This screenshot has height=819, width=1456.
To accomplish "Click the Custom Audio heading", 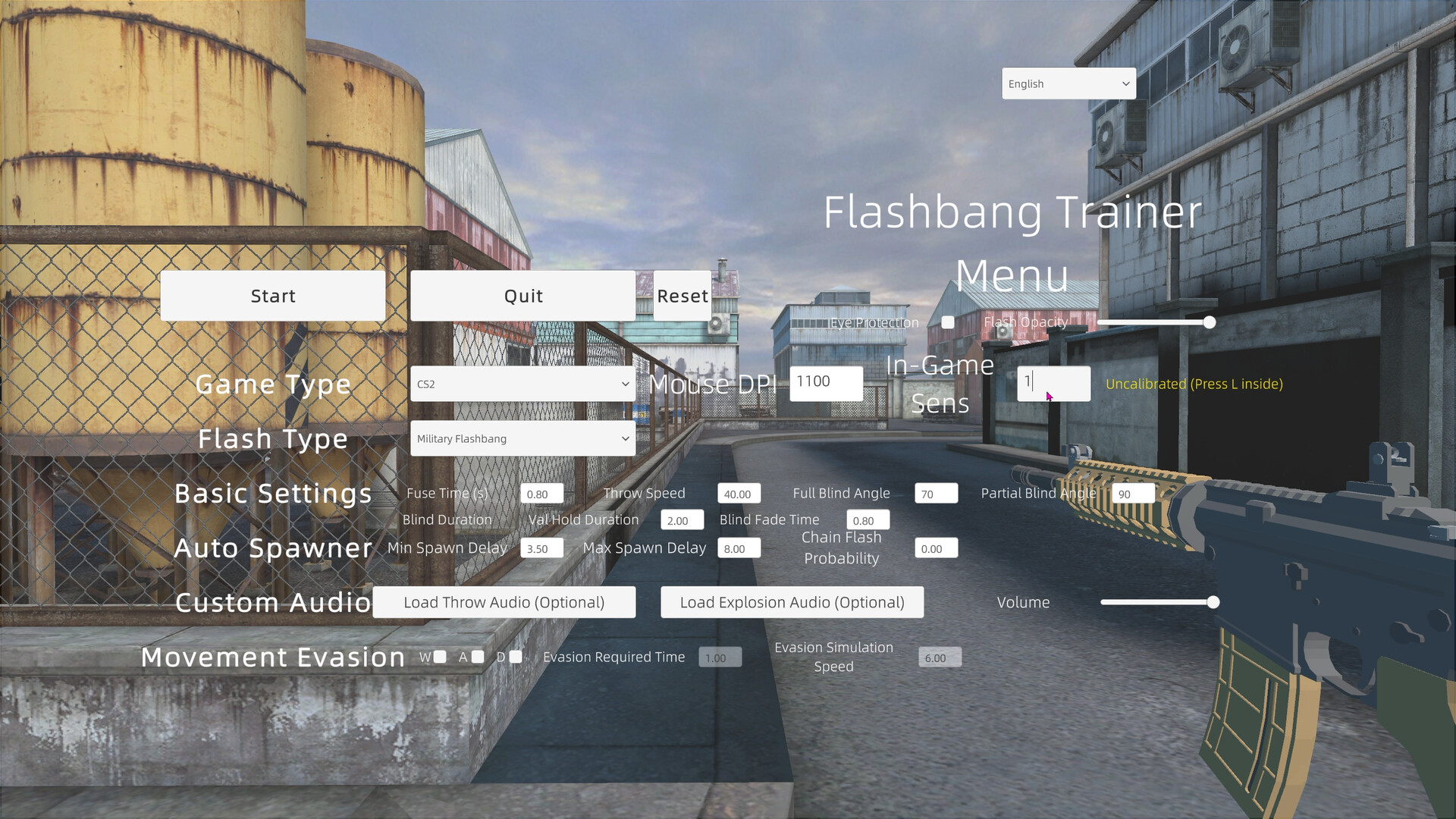I will pos(273,602).
